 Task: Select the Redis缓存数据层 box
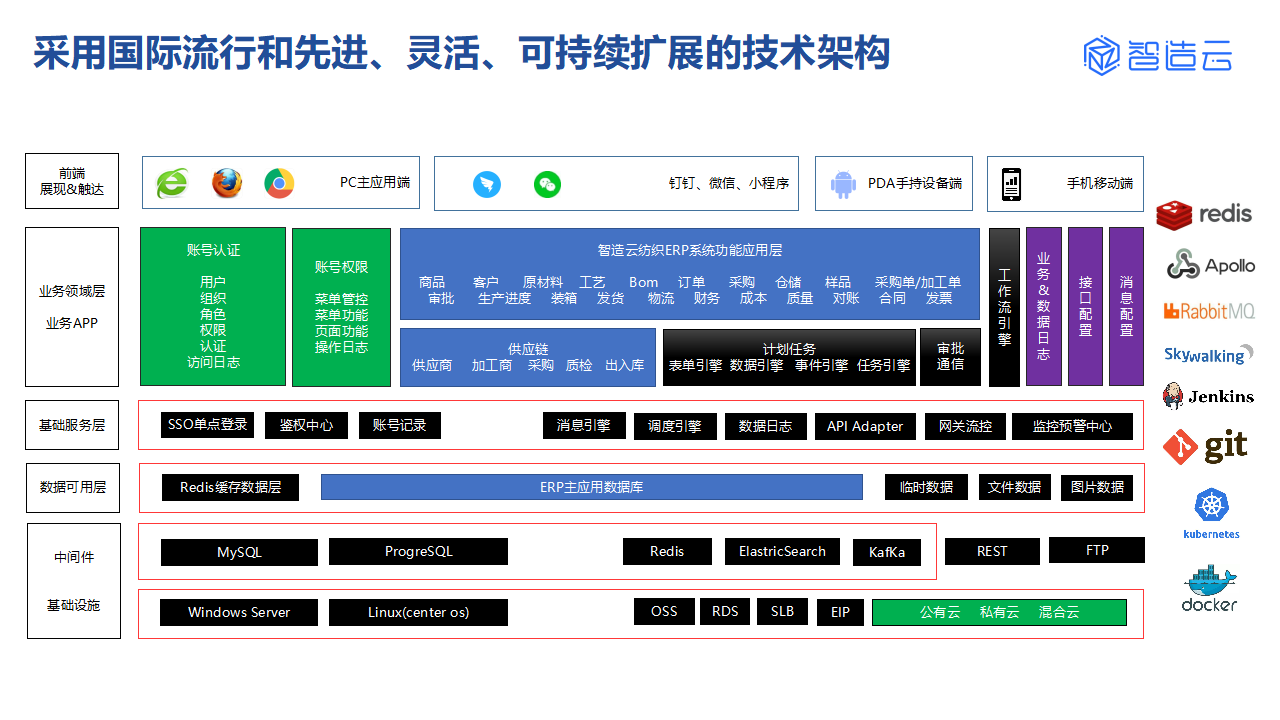point(231,488)
